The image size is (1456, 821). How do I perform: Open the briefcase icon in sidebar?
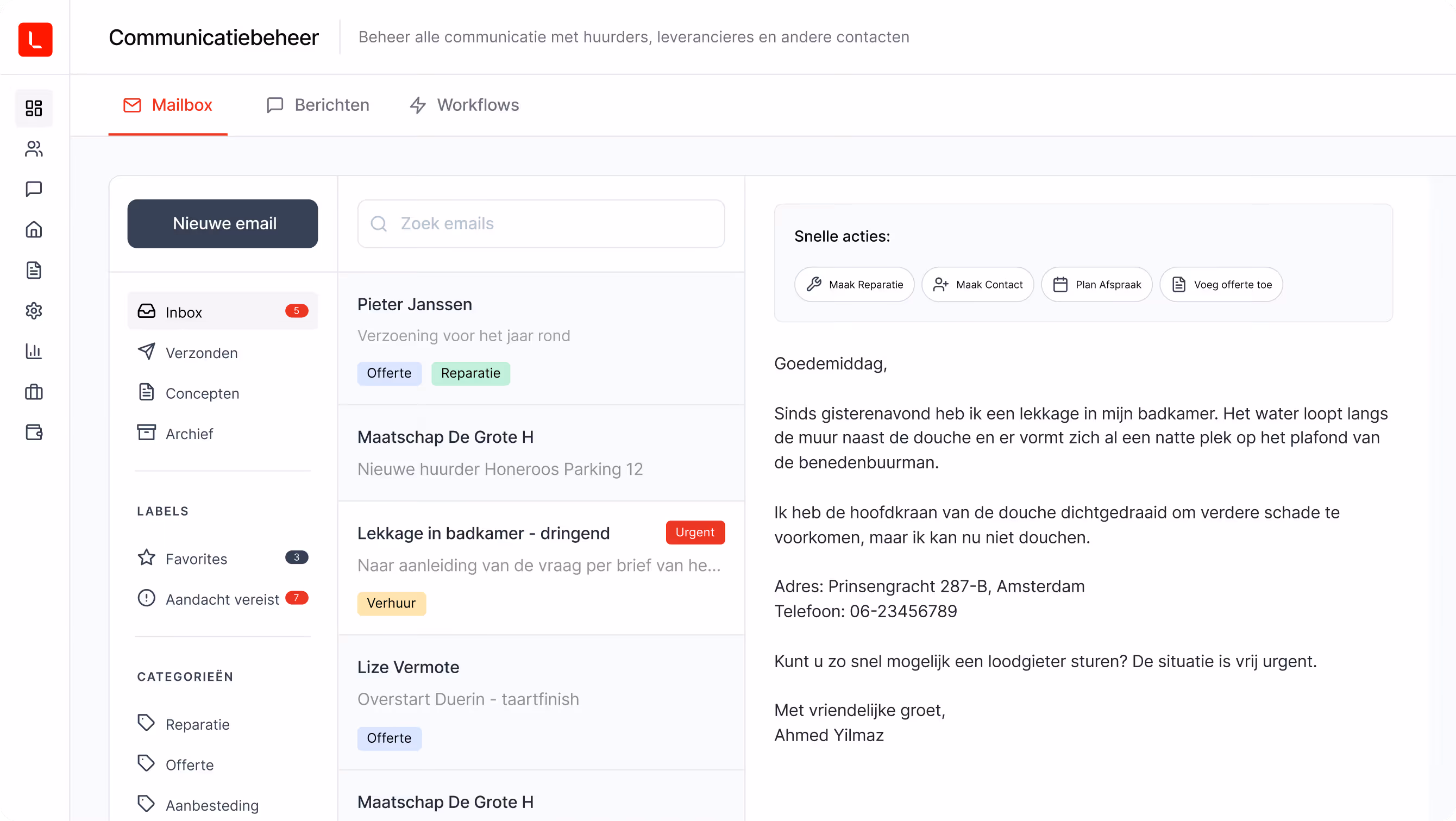(34, 392)
